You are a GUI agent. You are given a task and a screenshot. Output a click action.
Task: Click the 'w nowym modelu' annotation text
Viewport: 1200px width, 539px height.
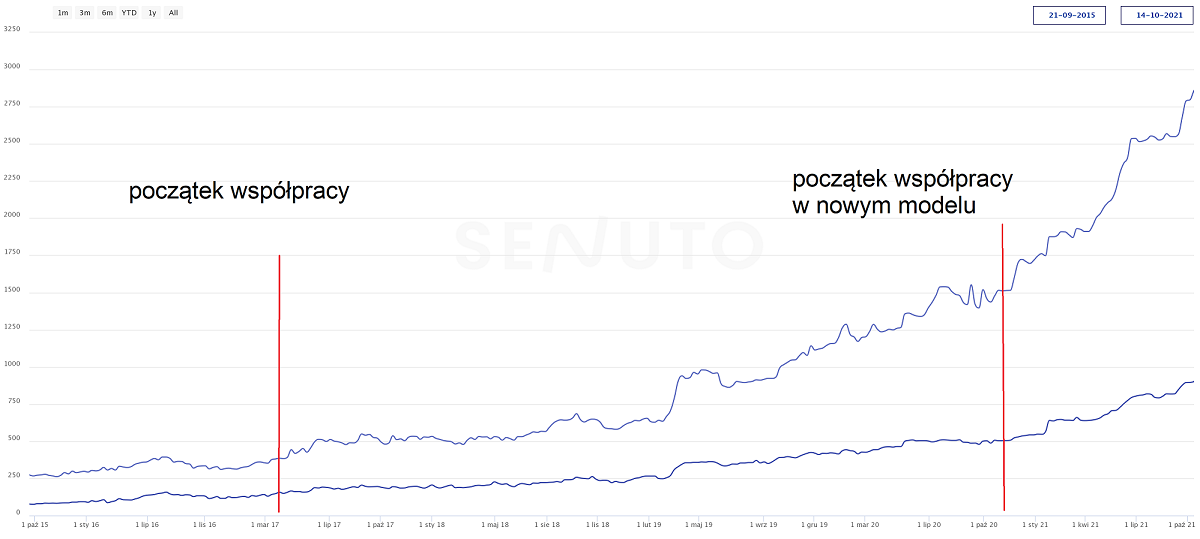click(883, 206)
